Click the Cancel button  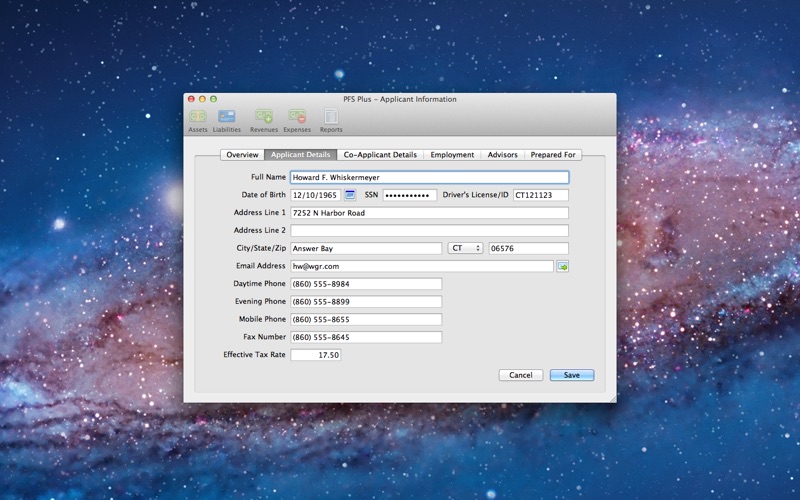click(520, 375)
